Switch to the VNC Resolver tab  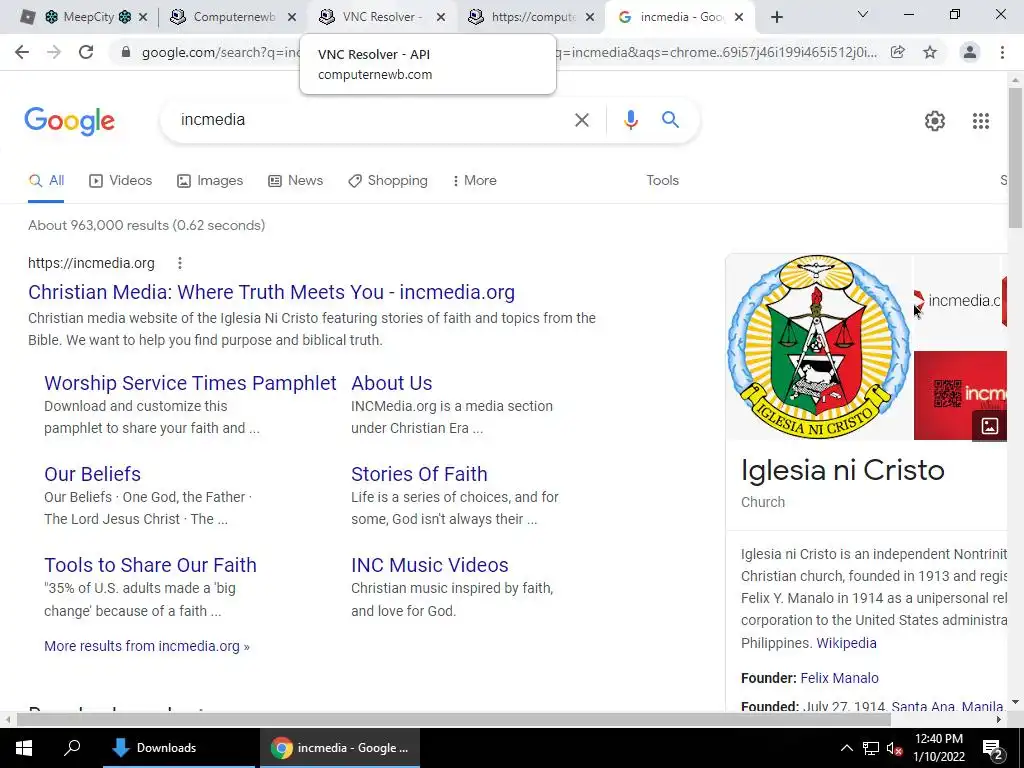(382, 17)
